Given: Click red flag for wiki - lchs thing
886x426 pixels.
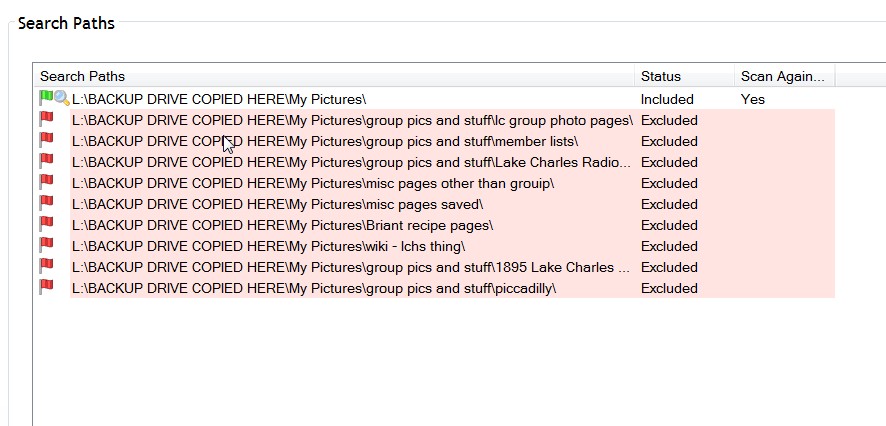Looking at the screenshot, I should click(x=46, y=246).
